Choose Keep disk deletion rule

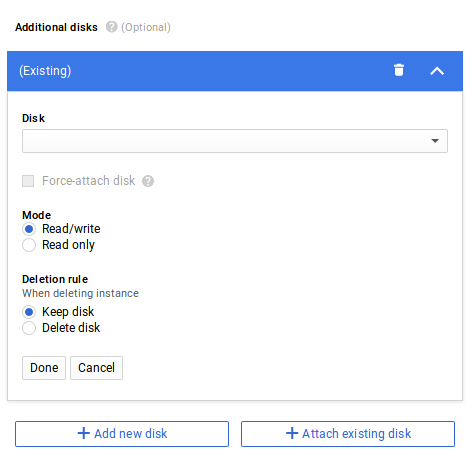coord(29,312)
